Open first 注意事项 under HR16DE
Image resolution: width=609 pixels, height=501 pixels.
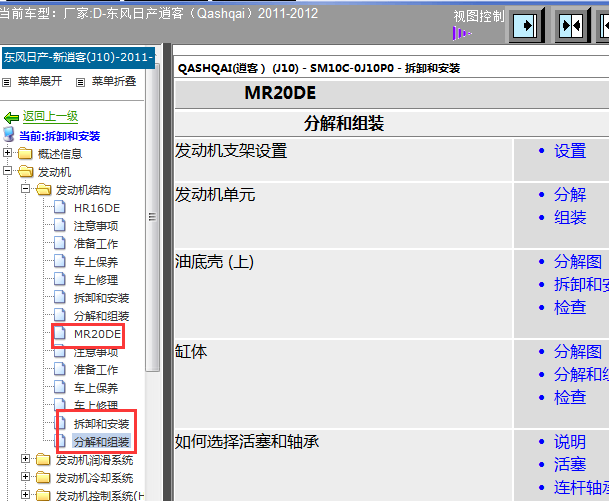96,226
